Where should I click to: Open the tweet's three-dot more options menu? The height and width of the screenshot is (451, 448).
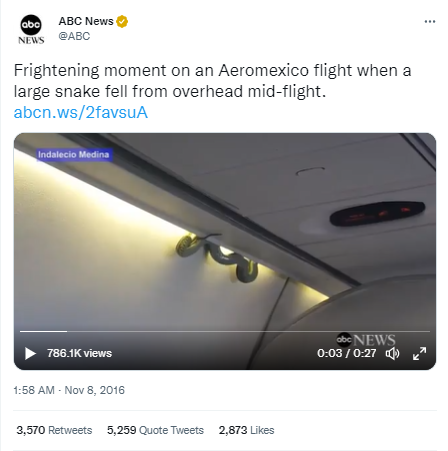pos(430,22)
